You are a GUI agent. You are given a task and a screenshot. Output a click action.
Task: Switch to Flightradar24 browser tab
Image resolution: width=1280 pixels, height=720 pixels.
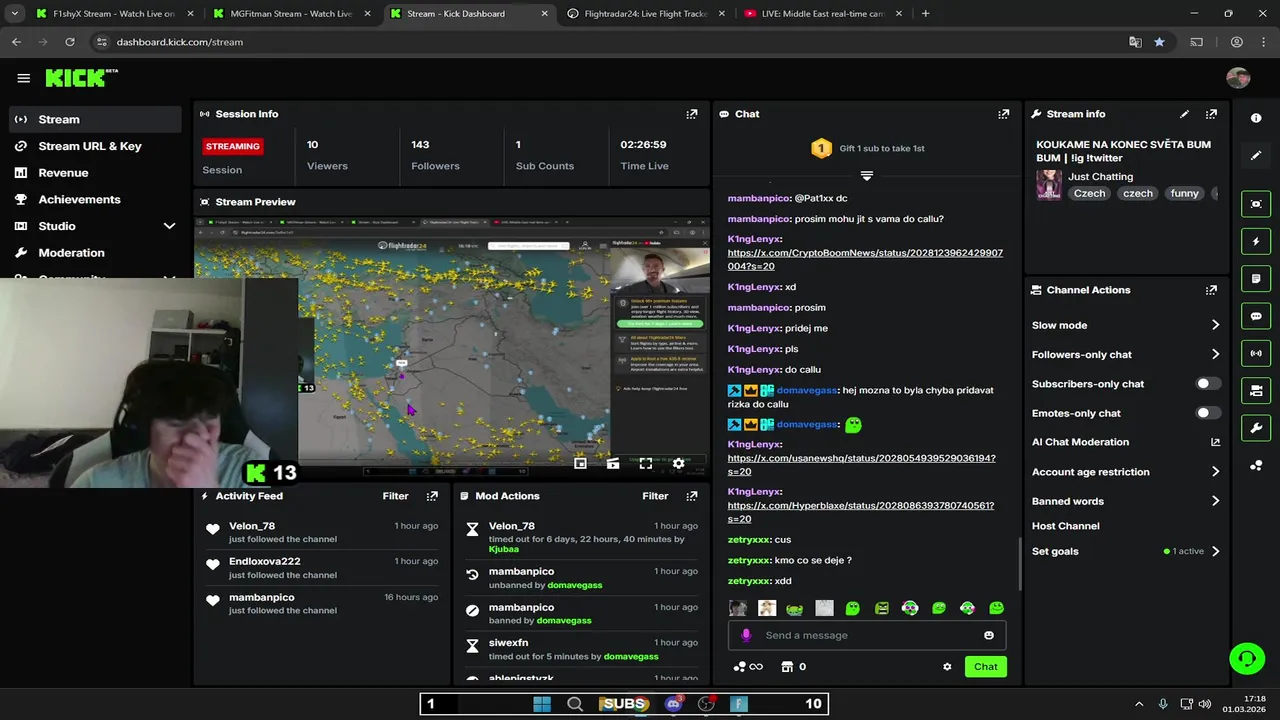[x=645, y=14]
